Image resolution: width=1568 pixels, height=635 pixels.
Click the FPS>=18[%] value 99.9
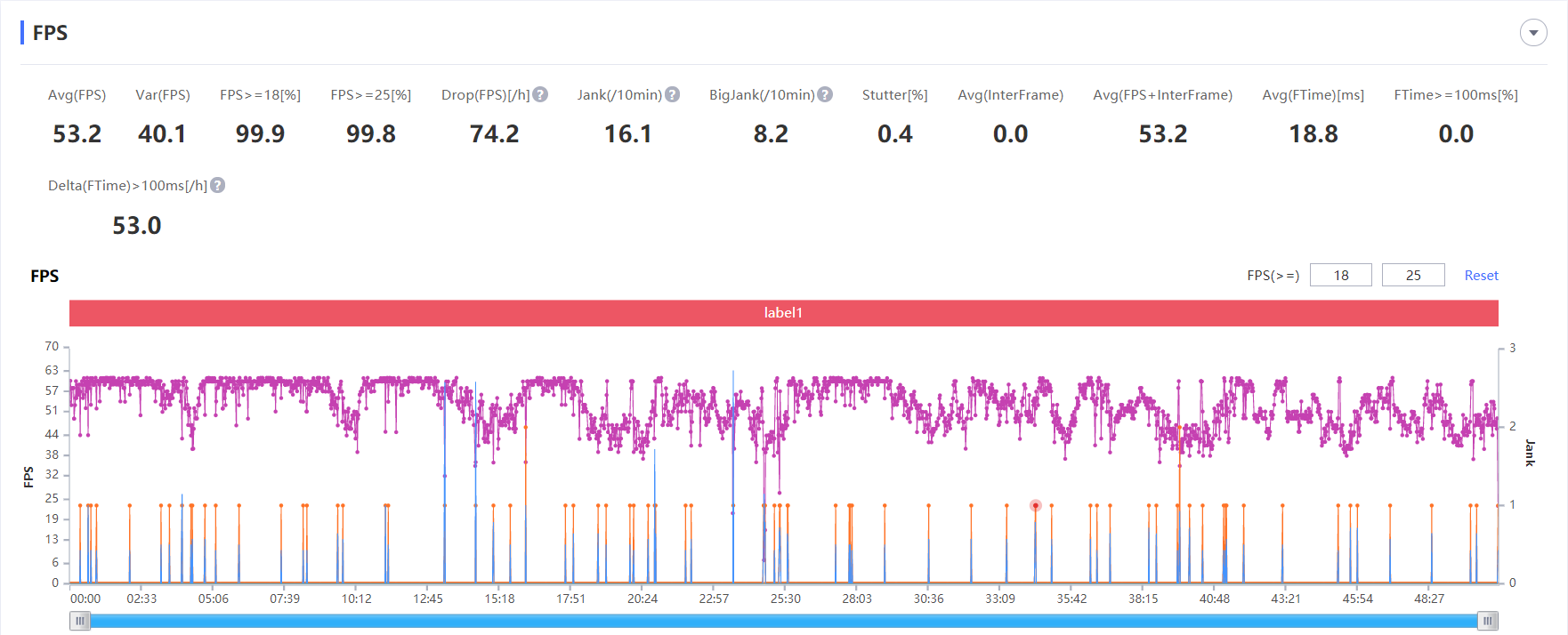point(260,134)
